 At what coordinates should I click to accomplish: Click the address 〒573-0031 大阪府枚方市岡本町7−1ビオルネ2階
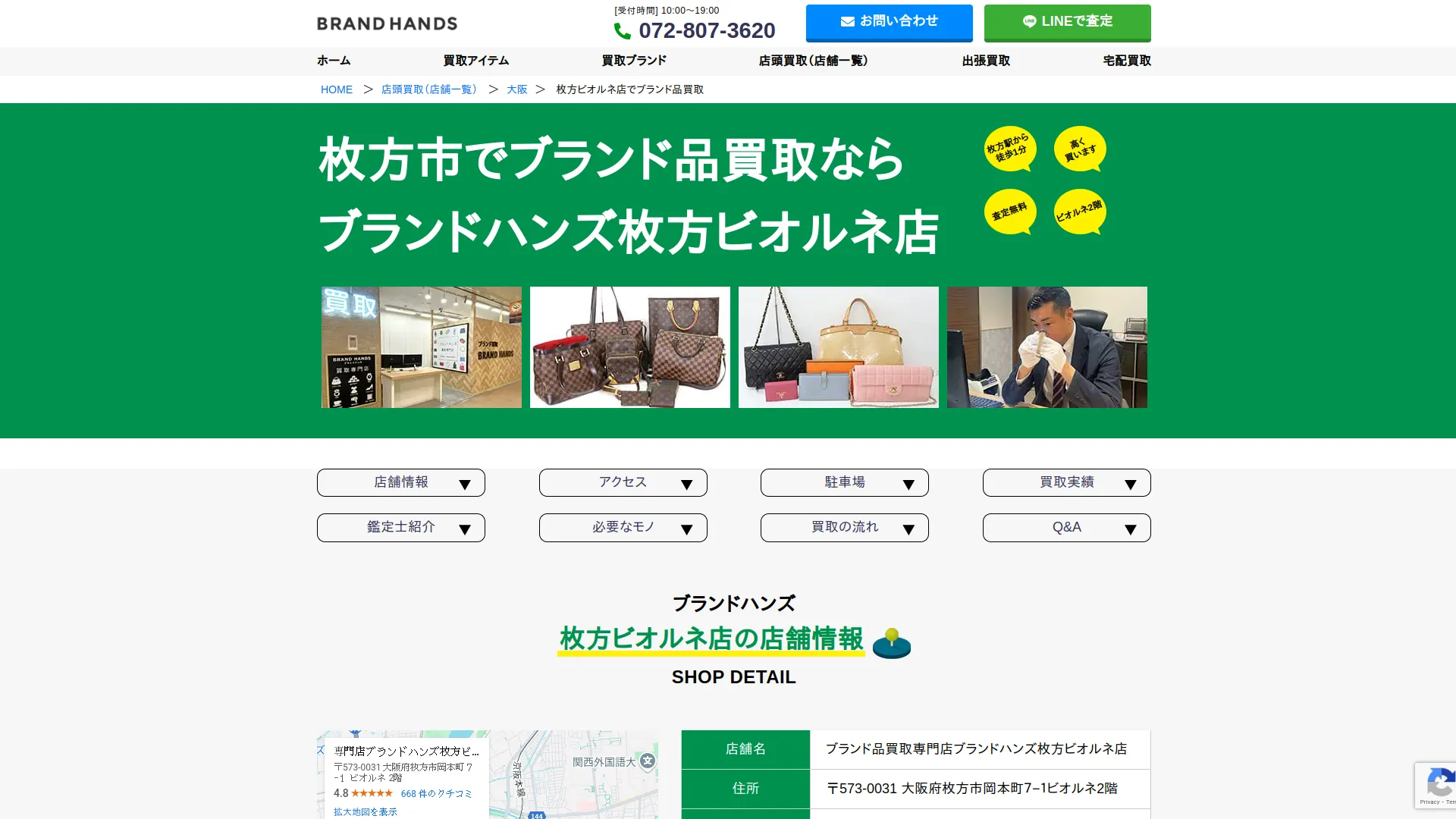tap(972, 789)
